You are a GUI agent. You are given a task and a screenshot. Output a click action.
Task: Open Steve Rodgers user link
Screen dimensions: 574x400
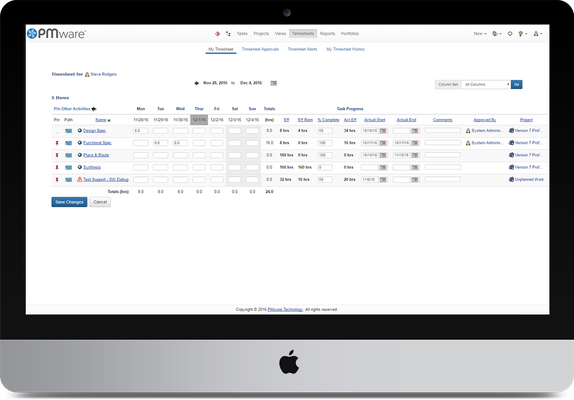pos(104,74)
